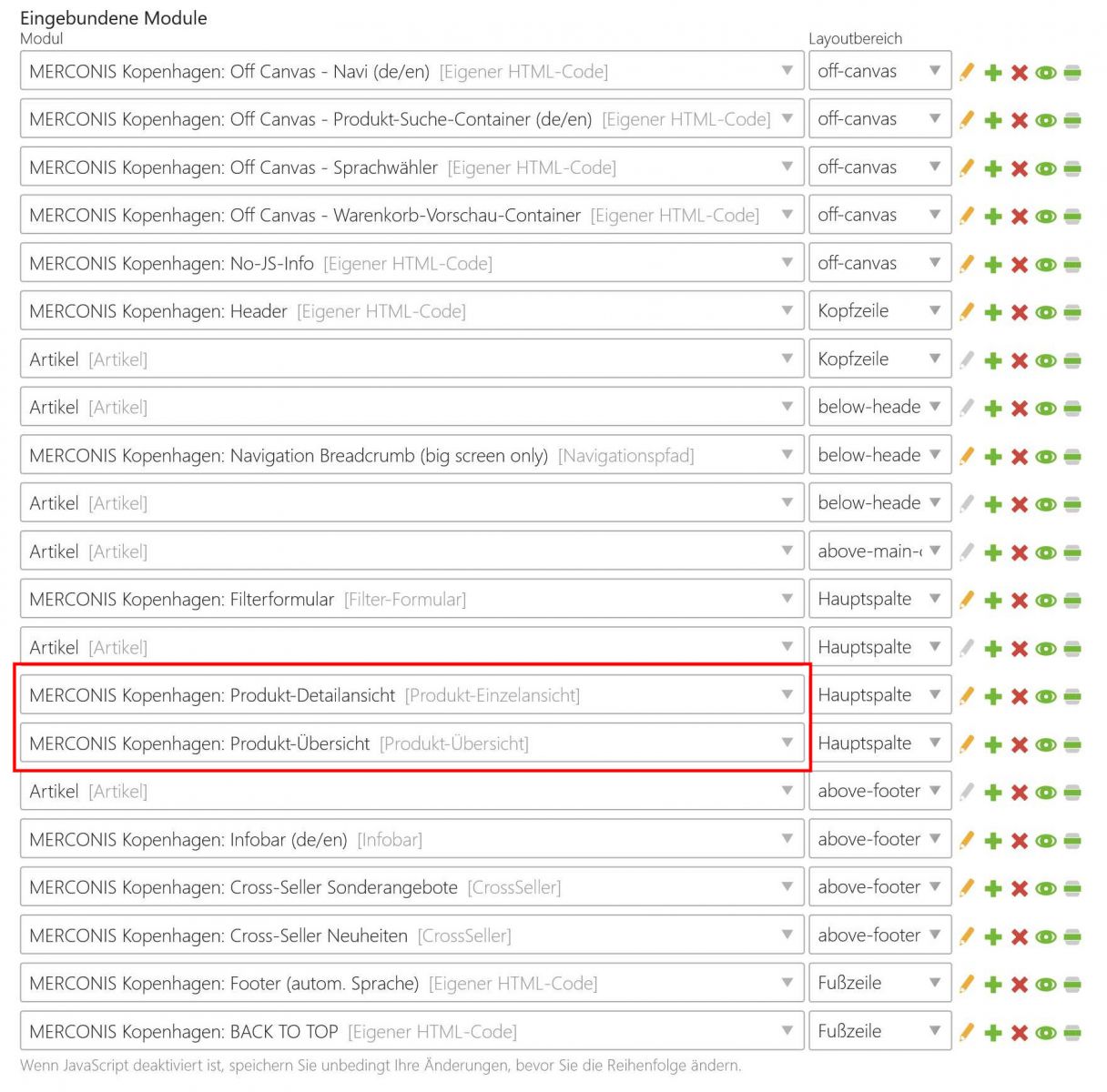
Task: Open the layout area dropdown for Sprachwähler row
Action: point(879,167)
